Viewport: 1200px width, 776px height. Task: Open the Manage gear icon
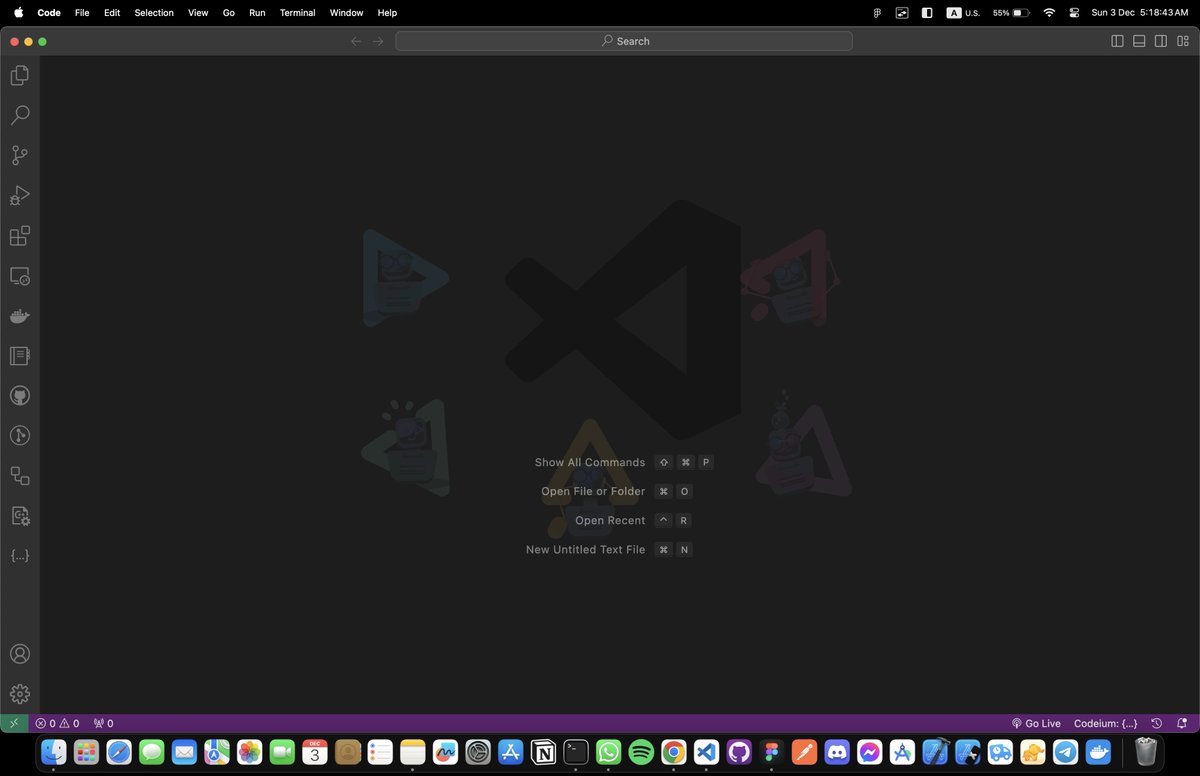pyautogui.click(x=20, y=694)
